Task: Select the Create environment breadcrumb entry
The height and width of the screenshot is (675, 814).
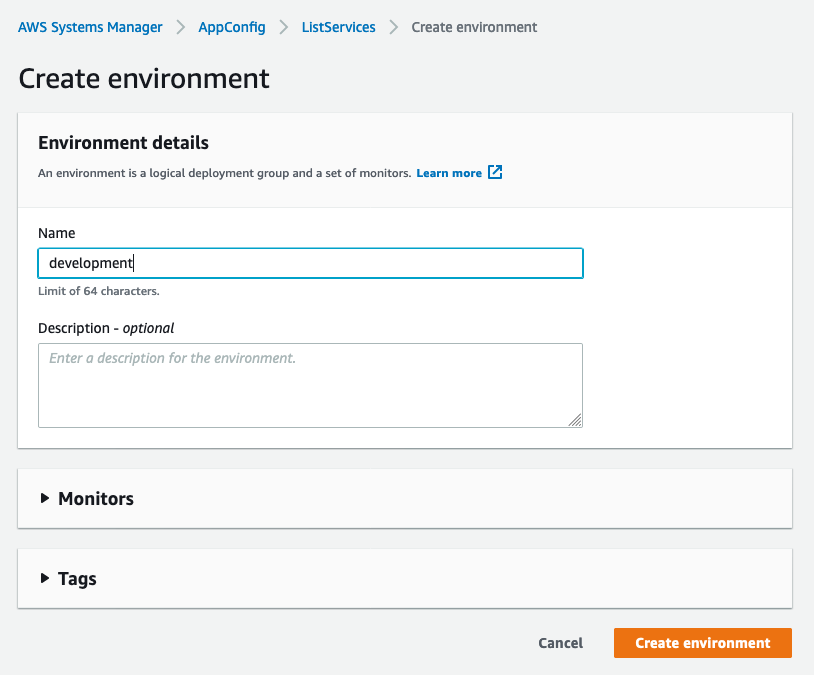Action: coord(474,27)
